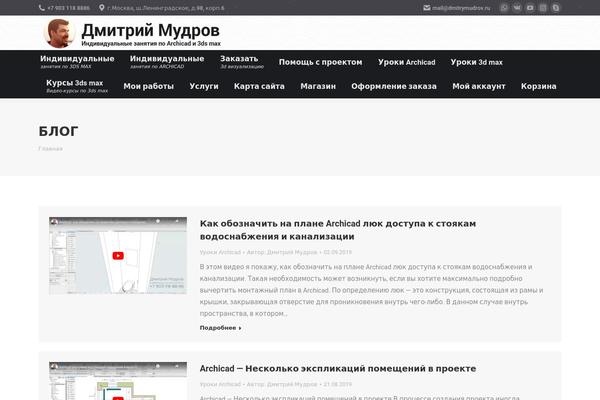Image resolution: width=600 pixels, height=400 pixels.
Task: Open Уроки Archicad menu item
Action: (406, 62)
